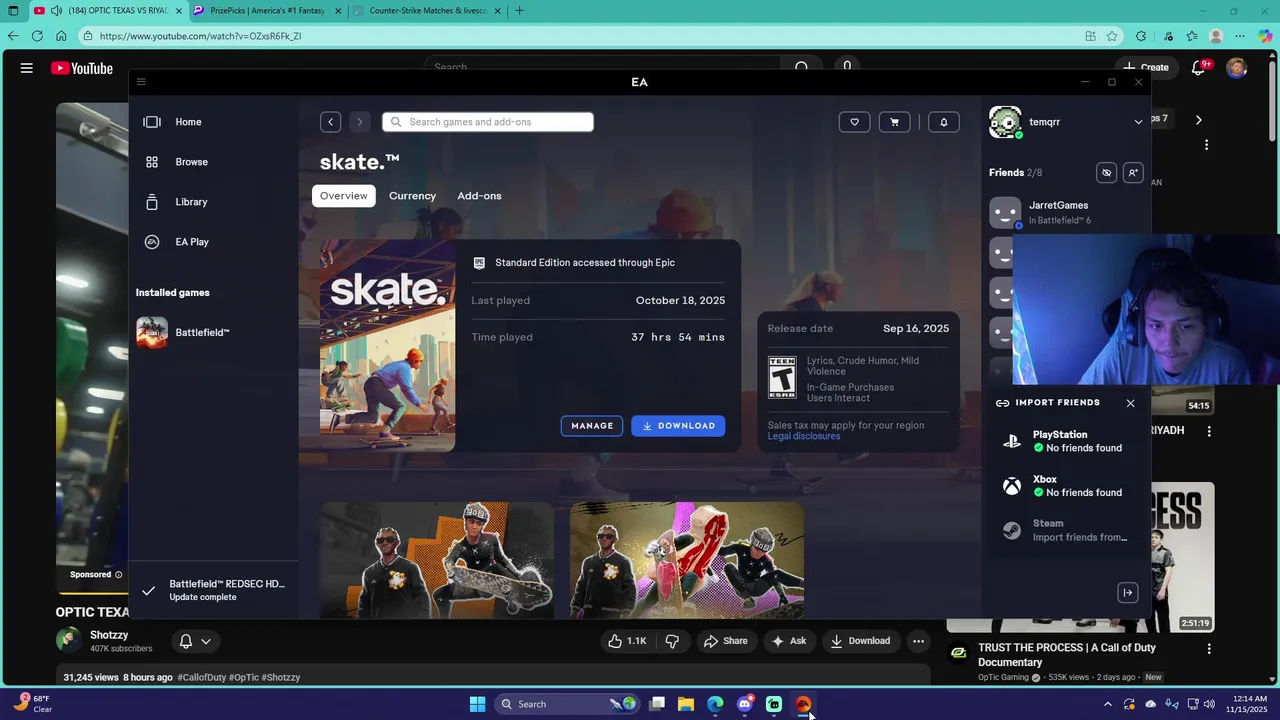The width and height of the screenshot is (1280, 720).
Task: Switch to the Add-ons tab
Action: click(x=479, y=196)
